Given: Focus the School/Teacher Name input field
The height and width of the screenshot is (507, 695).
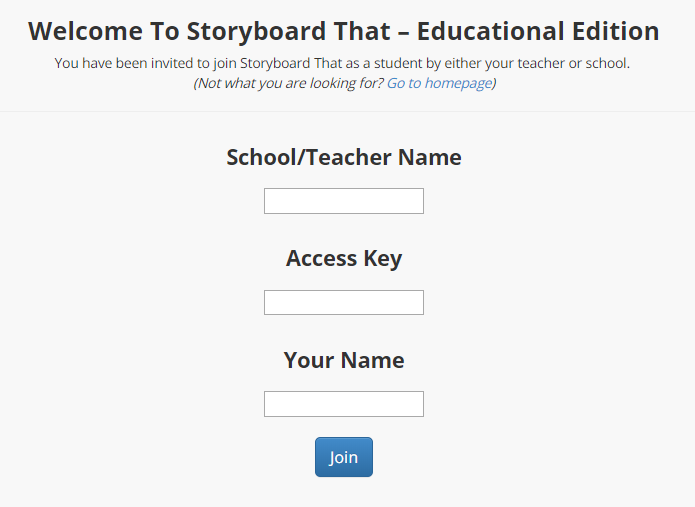Looking at the screenshot, I should click(344, 201).
